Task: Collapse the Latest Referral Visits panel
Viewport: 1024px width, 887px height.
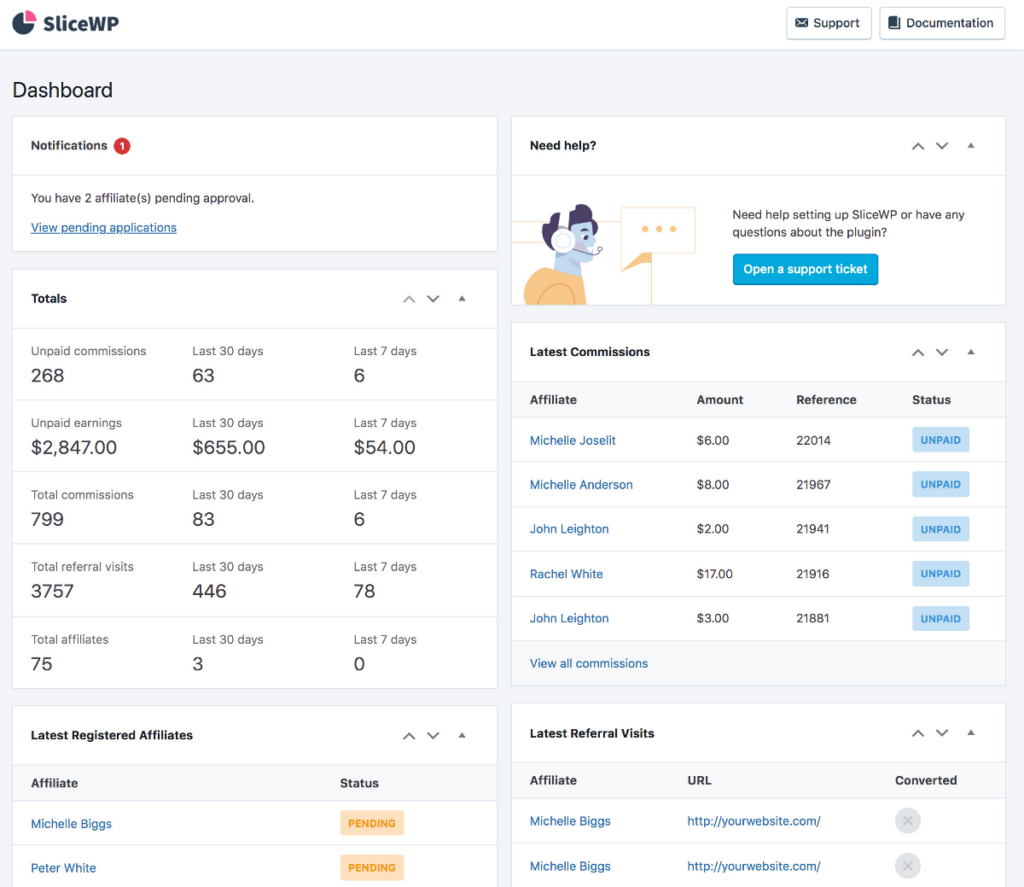Action: (x=971, y=732)
